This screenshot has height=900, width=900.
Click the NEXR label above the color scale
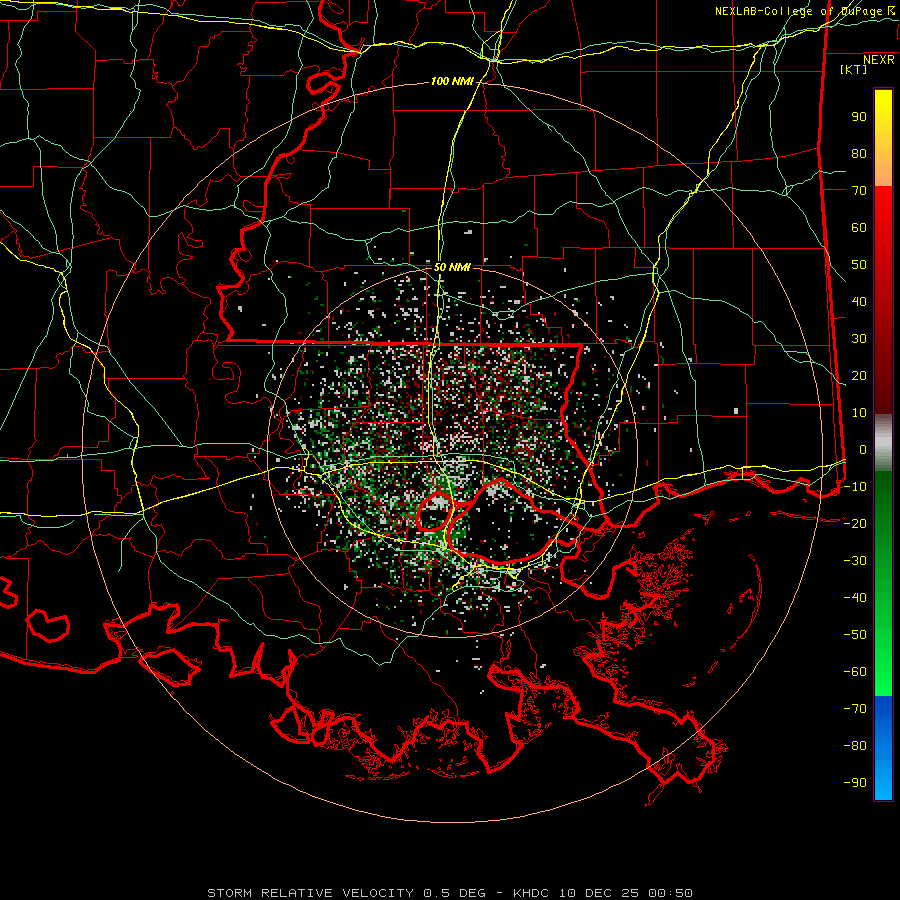click(879, 60)
